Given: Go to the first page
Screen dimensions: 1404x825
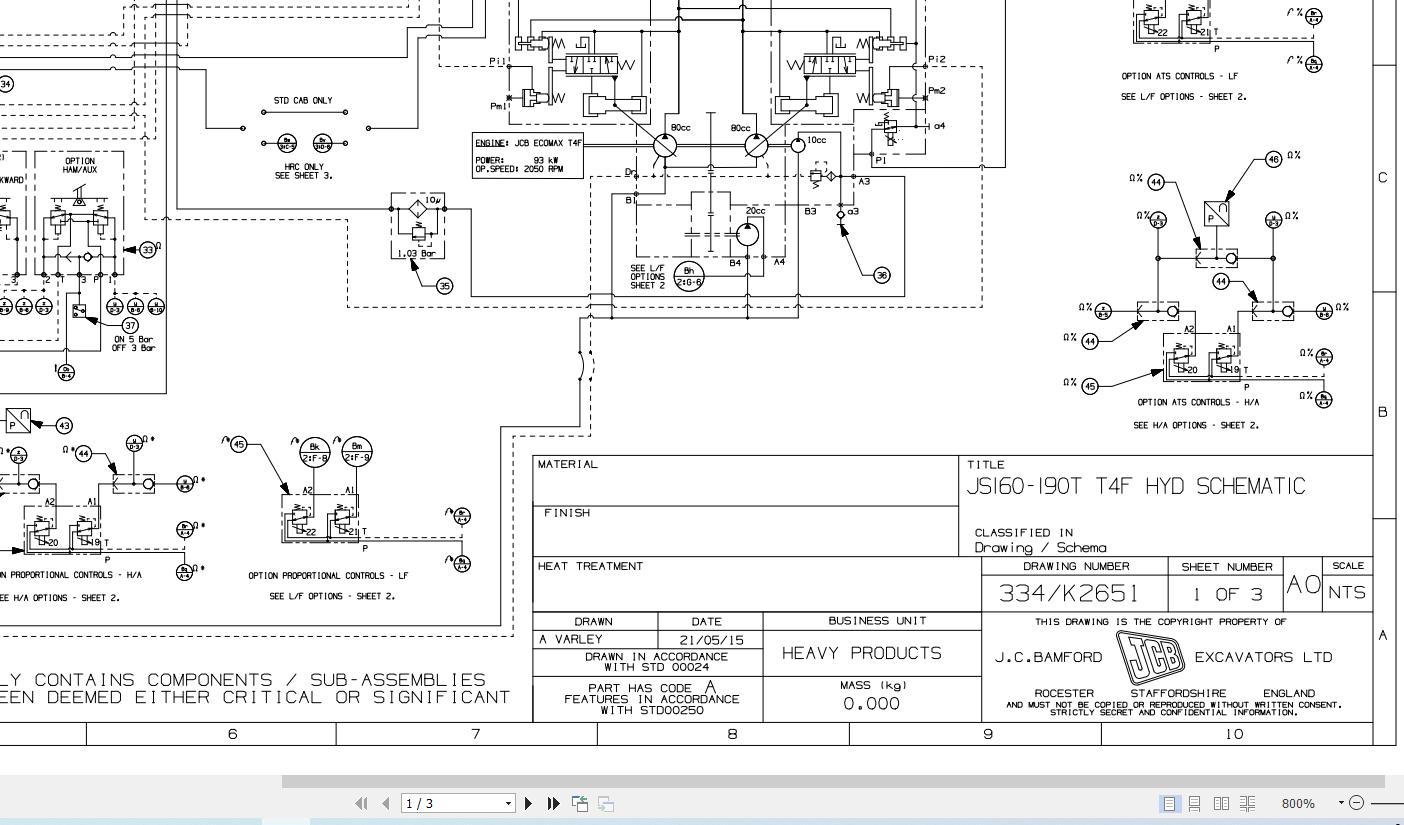Looking at the screenshot, I should coord(362,803).
